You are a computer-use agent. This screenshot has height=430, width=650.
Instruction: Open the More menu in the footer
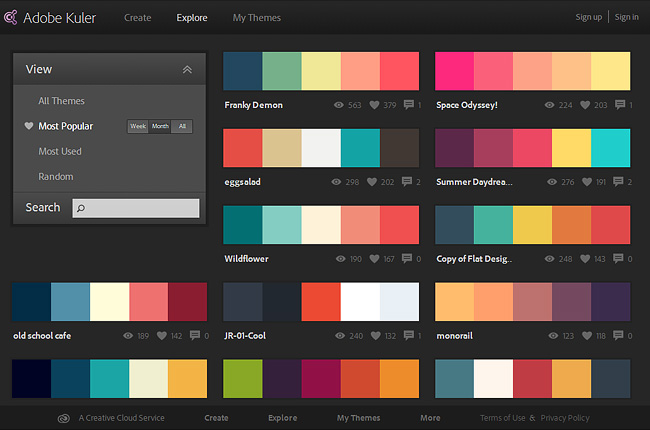tap(430, 418)
